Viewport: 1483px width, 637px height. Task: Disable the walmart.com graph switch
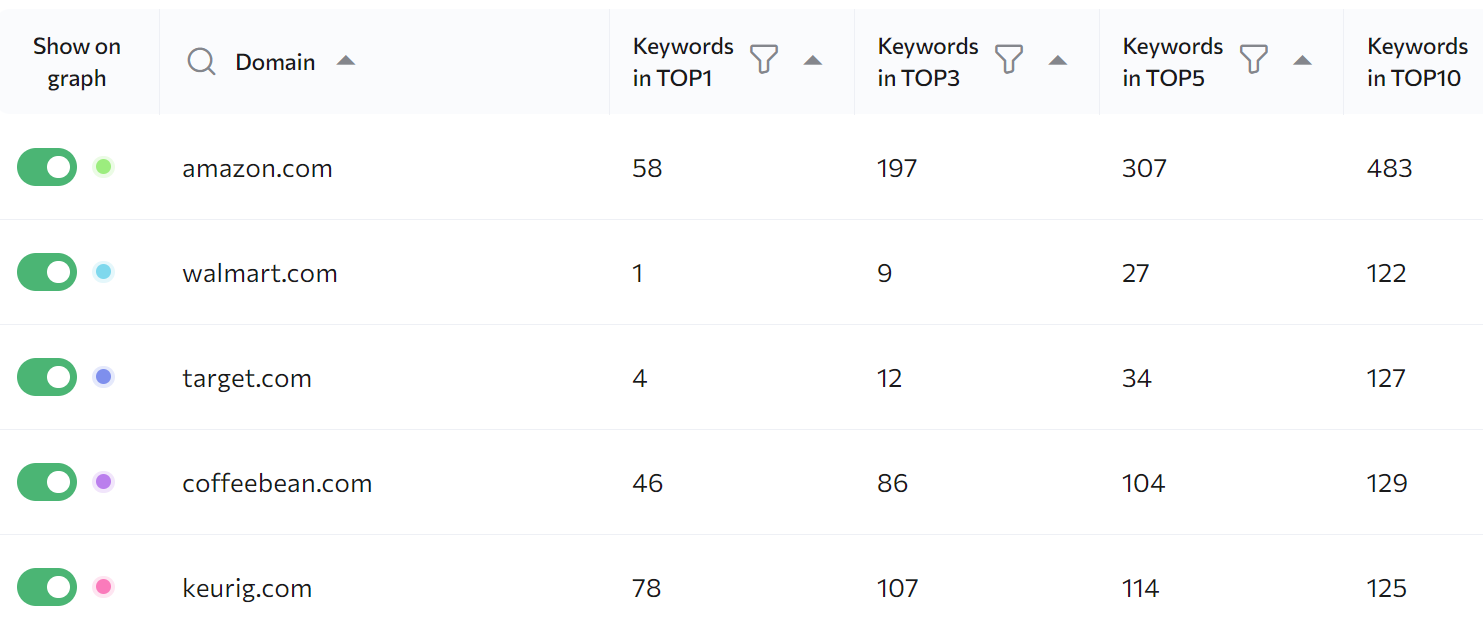(46, 272)
